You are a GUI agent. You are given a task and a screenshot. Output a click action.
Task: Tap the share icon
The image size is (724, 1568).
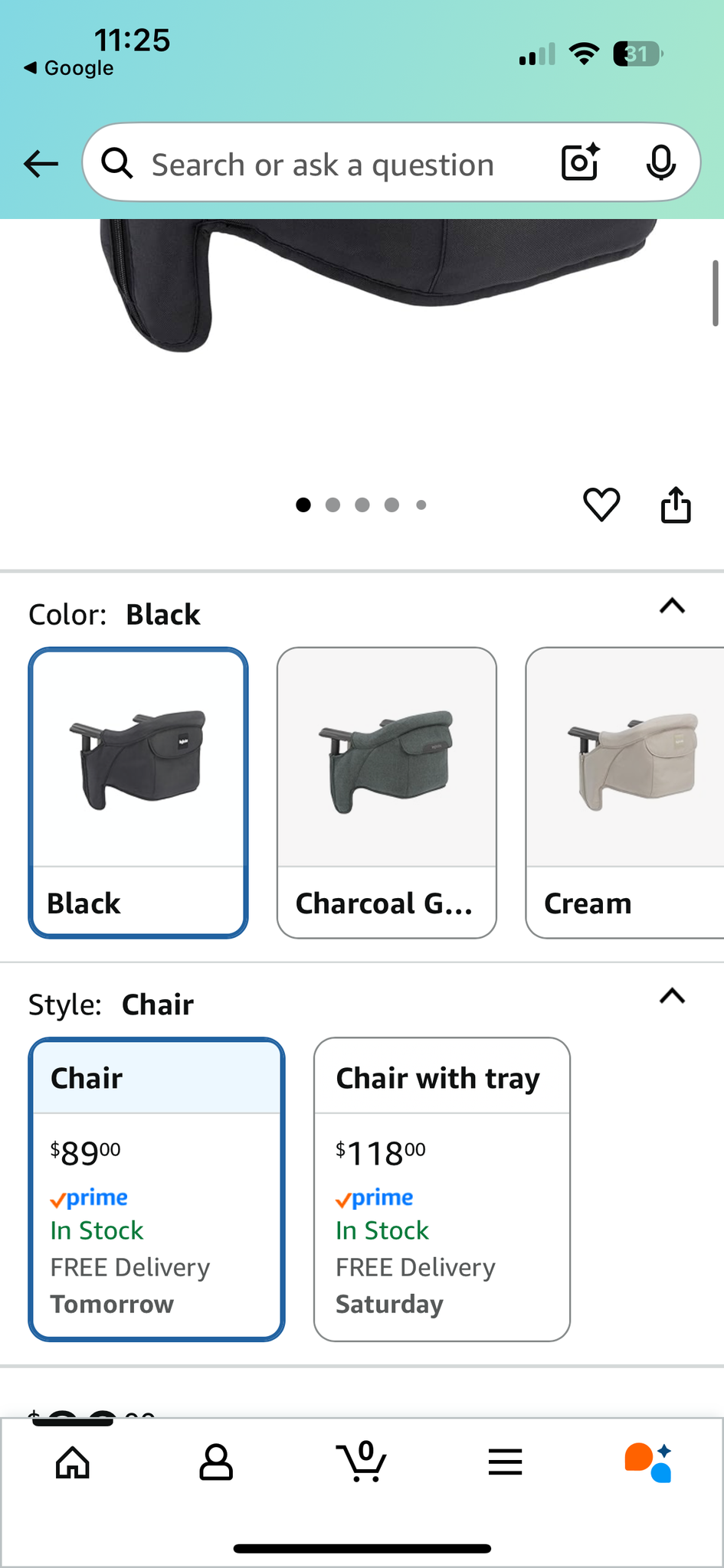(676, 505)
